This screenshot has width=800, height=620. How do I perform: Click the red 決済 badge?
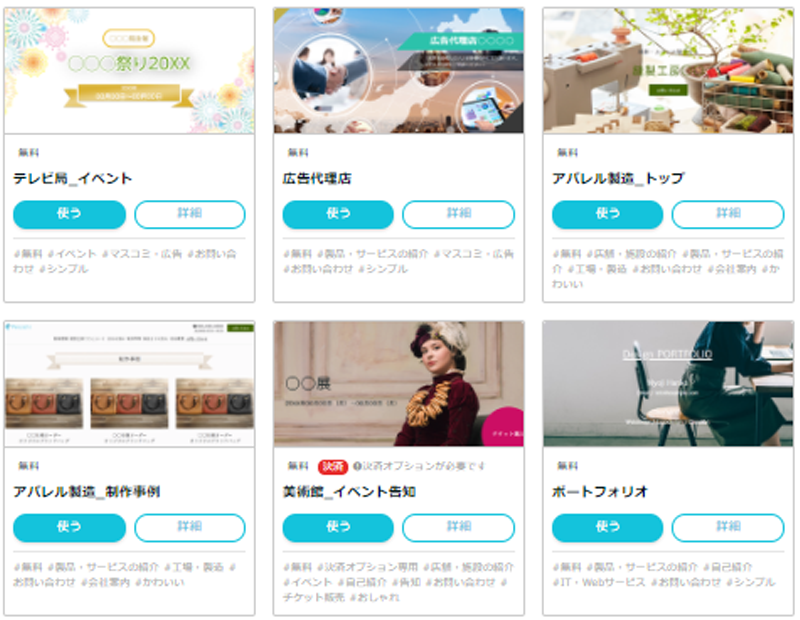[333, 466]
